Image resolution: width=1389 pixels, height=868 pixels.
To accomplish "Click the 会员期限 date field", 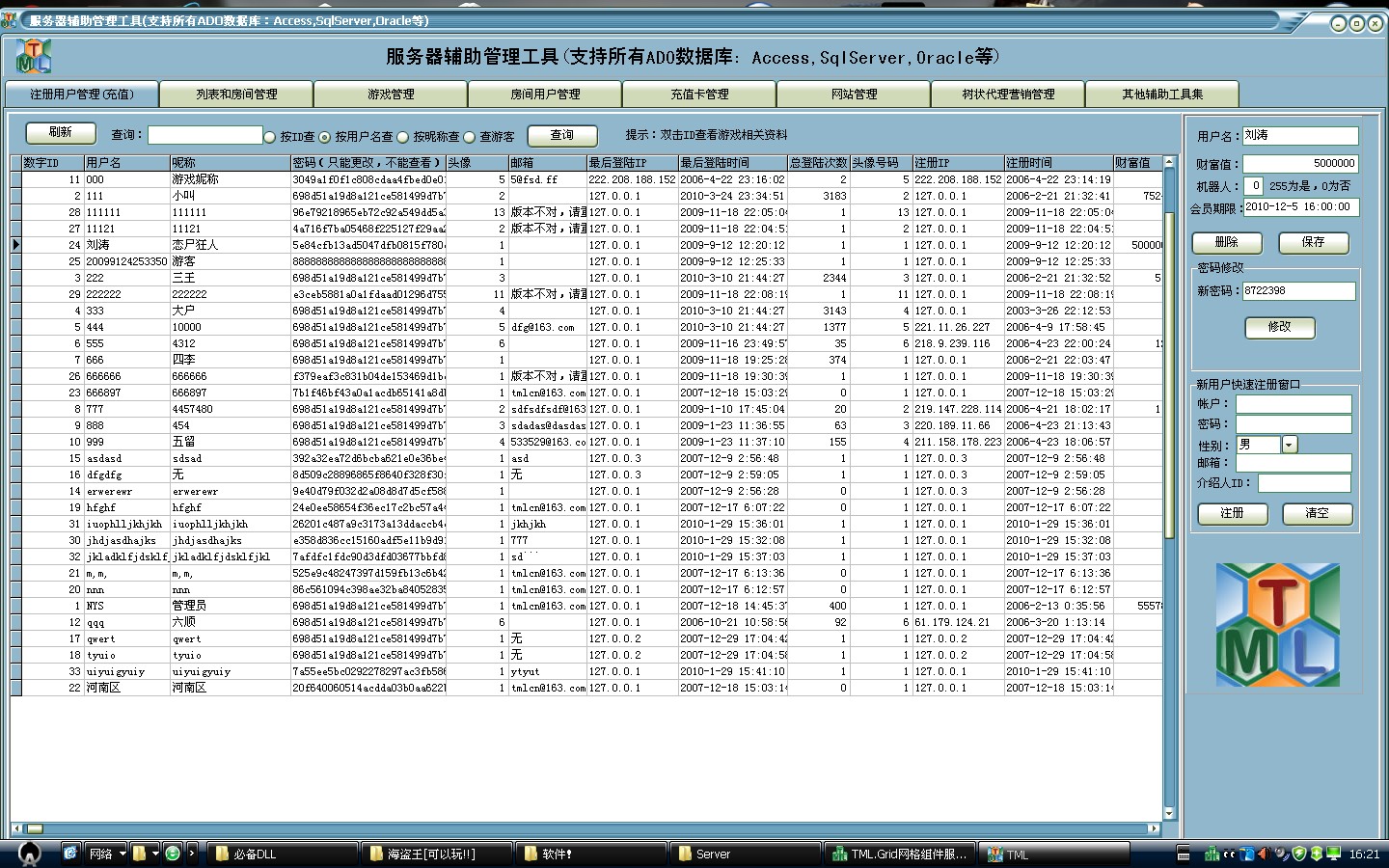I will point(1300,206).
